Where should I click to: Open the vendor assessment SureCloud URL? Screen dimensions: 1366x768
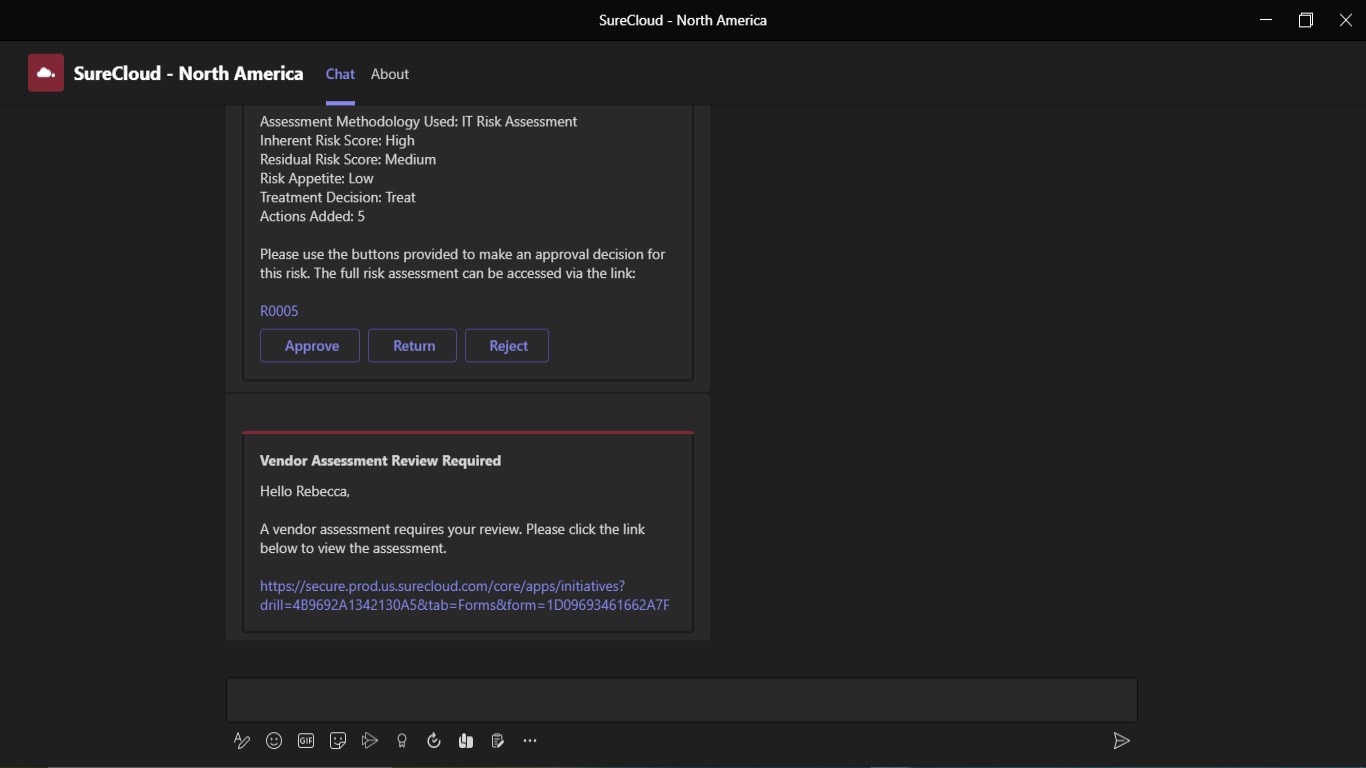click(x=465, y=595)
